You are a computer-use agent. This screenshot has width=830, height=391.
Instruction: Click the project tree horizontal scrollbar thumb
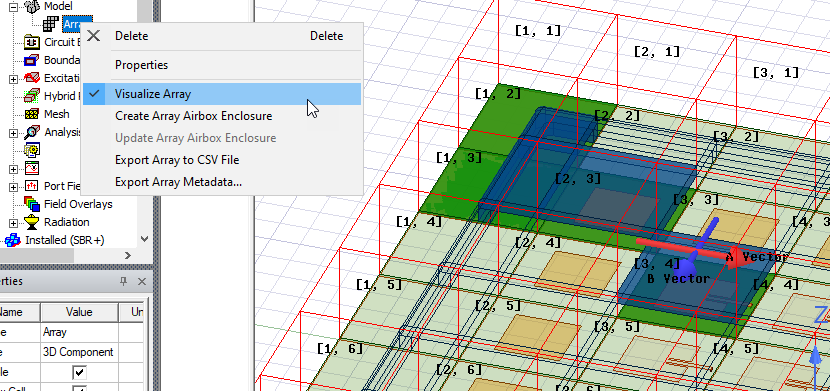[x=37, y=256]
